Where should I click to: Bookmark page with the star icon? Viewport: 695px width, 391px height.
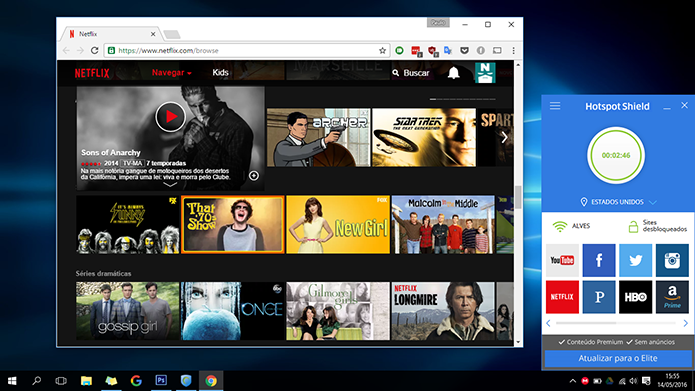point(382,51)
